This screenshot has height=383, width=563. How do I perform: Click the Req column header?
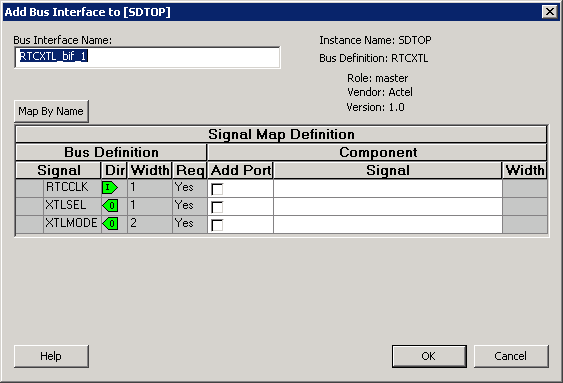(x=190, y=170)
